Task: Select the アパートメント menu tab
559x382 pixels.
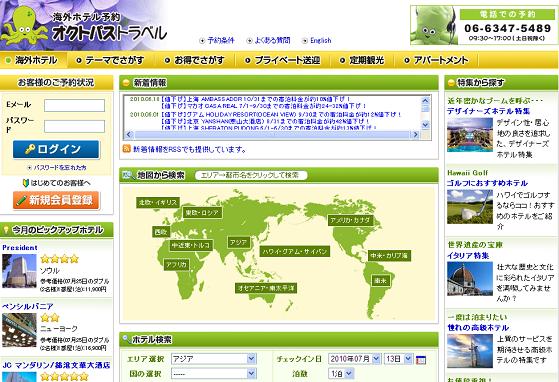Action: coord(436,60)
